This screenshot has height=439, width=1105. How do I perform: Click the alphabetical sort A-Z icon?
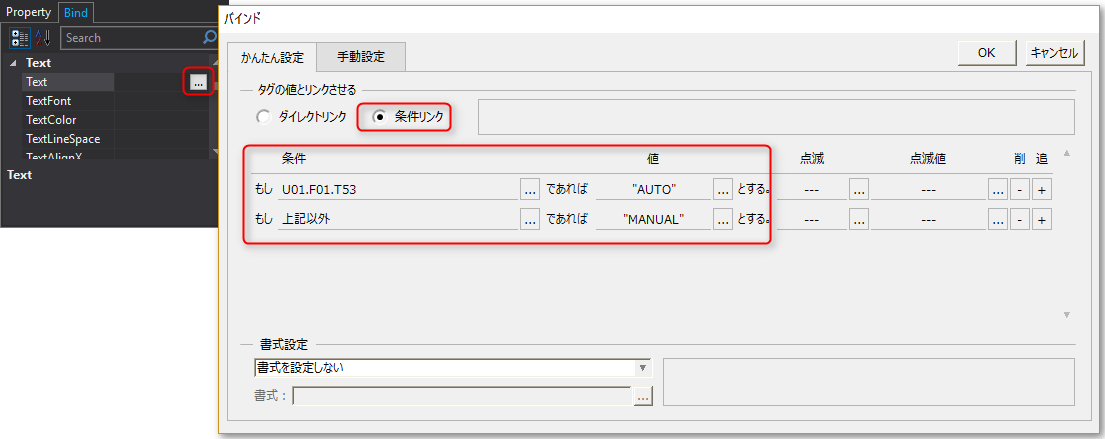pyautogui.click(x=43, y=38)
